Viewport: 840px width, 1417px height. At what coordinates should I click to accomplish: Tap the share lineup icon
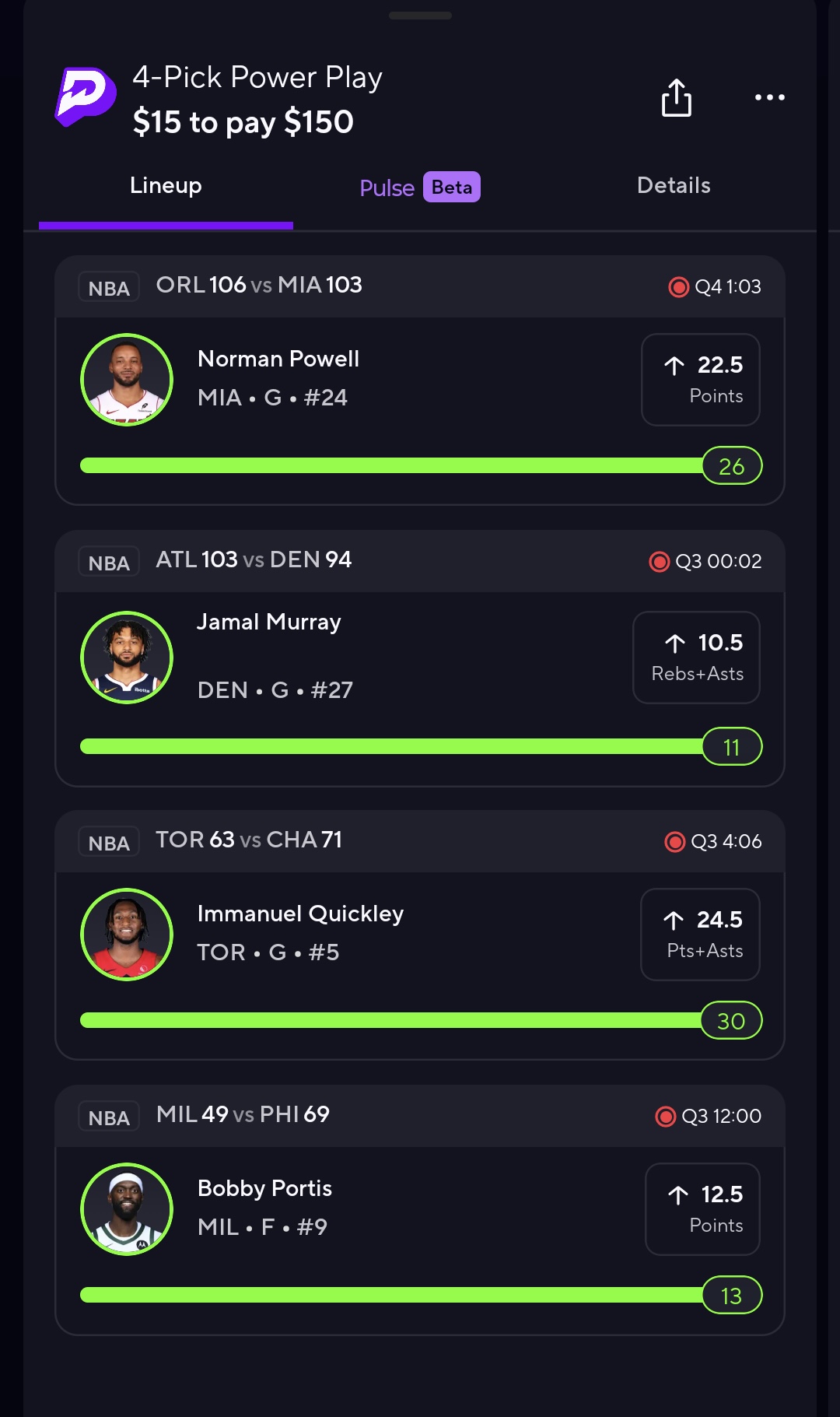pos(676,98)
